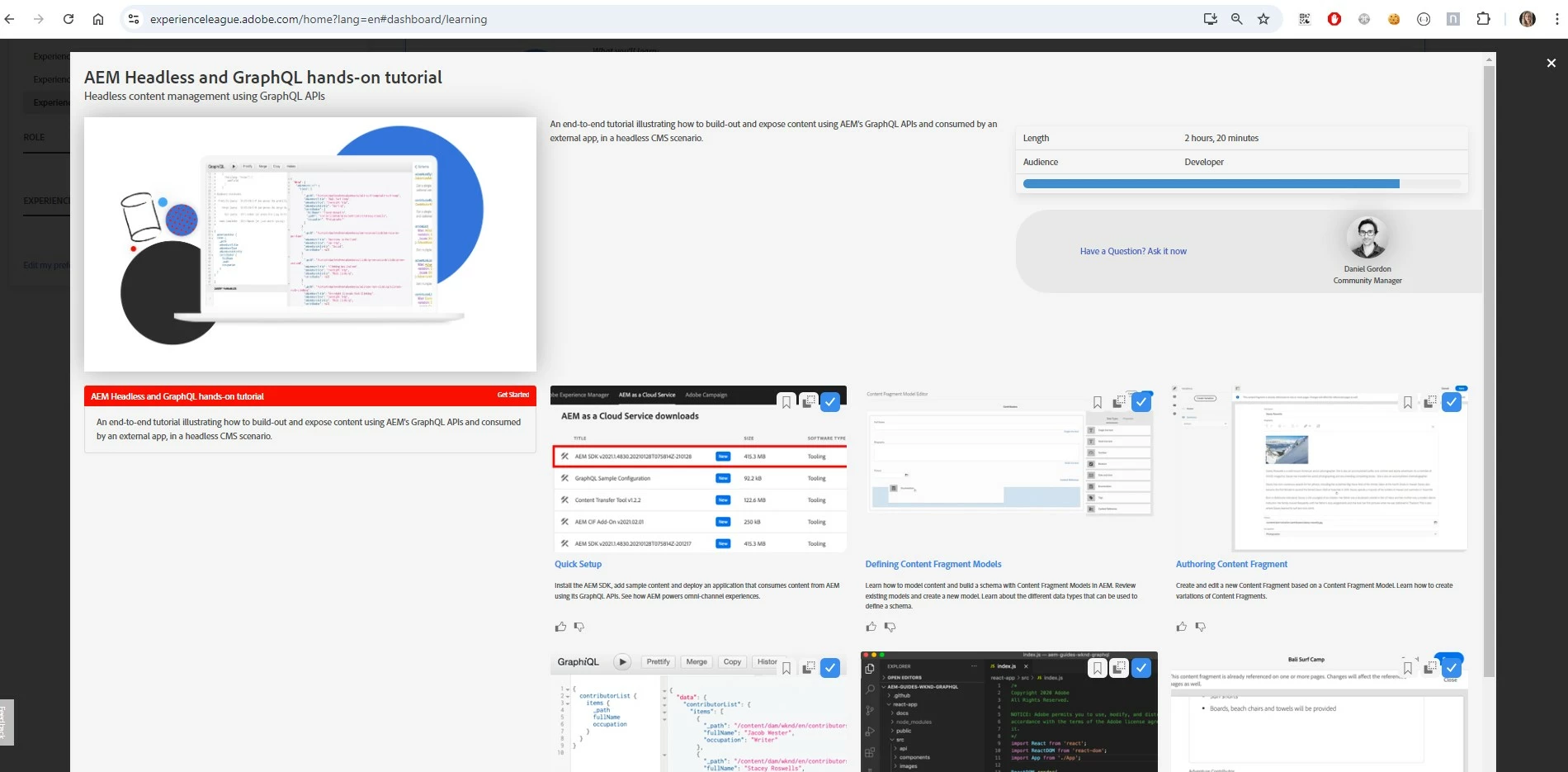
Task: Click copy icon on the GraphiQL card
Action: pyautogui.click(x=809, y=668)
